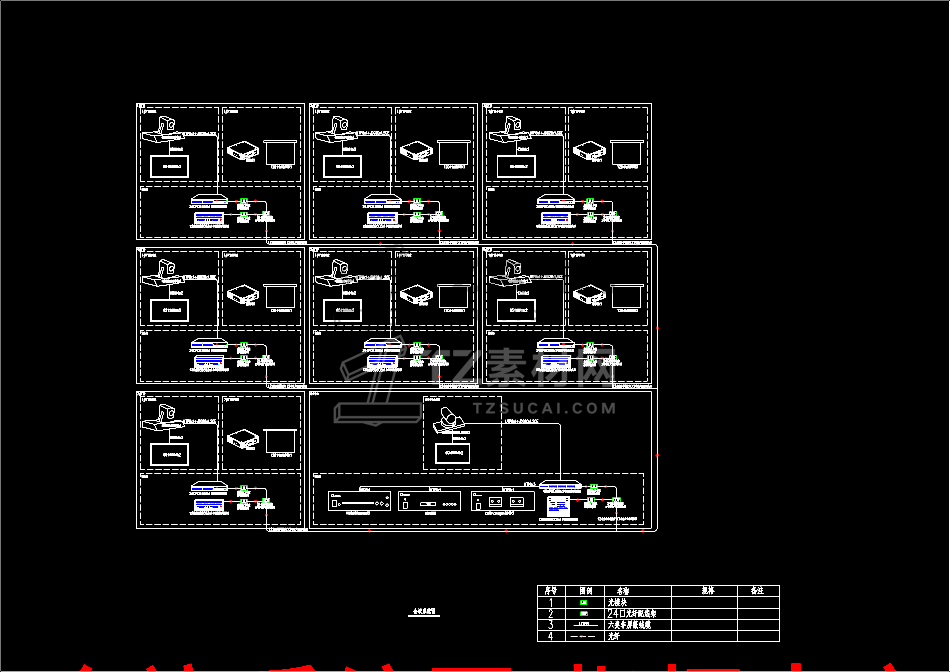This screenshot has height=672, width=950.
Task: Select the network switch in the top-left room block
Action: pyautogui.click(x=209, y=199)
